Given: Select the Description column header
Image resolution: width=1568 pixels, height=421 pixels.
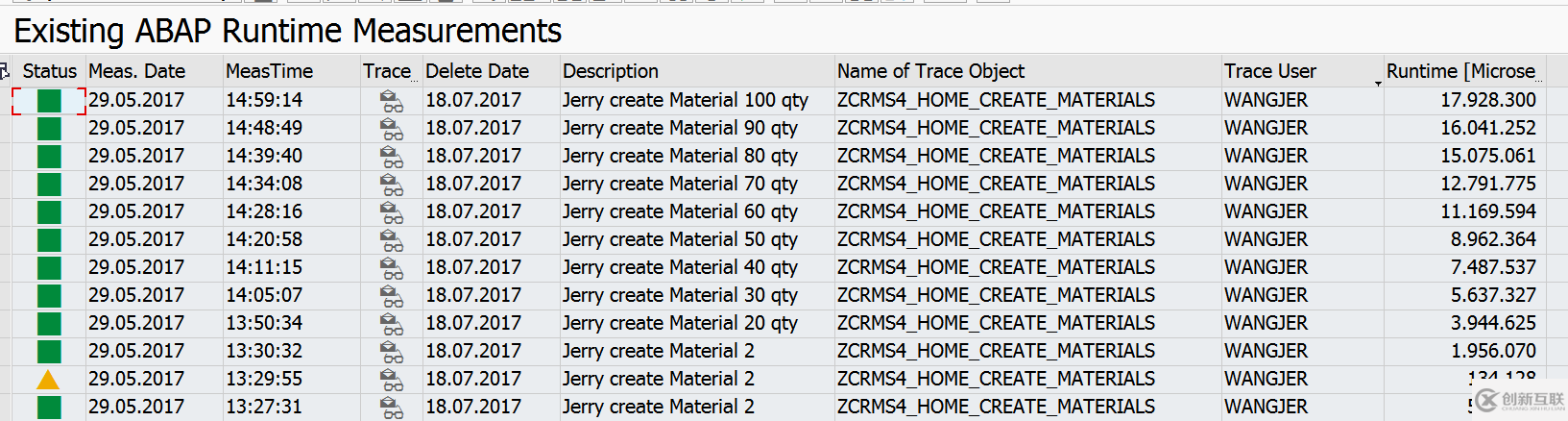Looking at the screenshot, I should [x=611, y=71].
